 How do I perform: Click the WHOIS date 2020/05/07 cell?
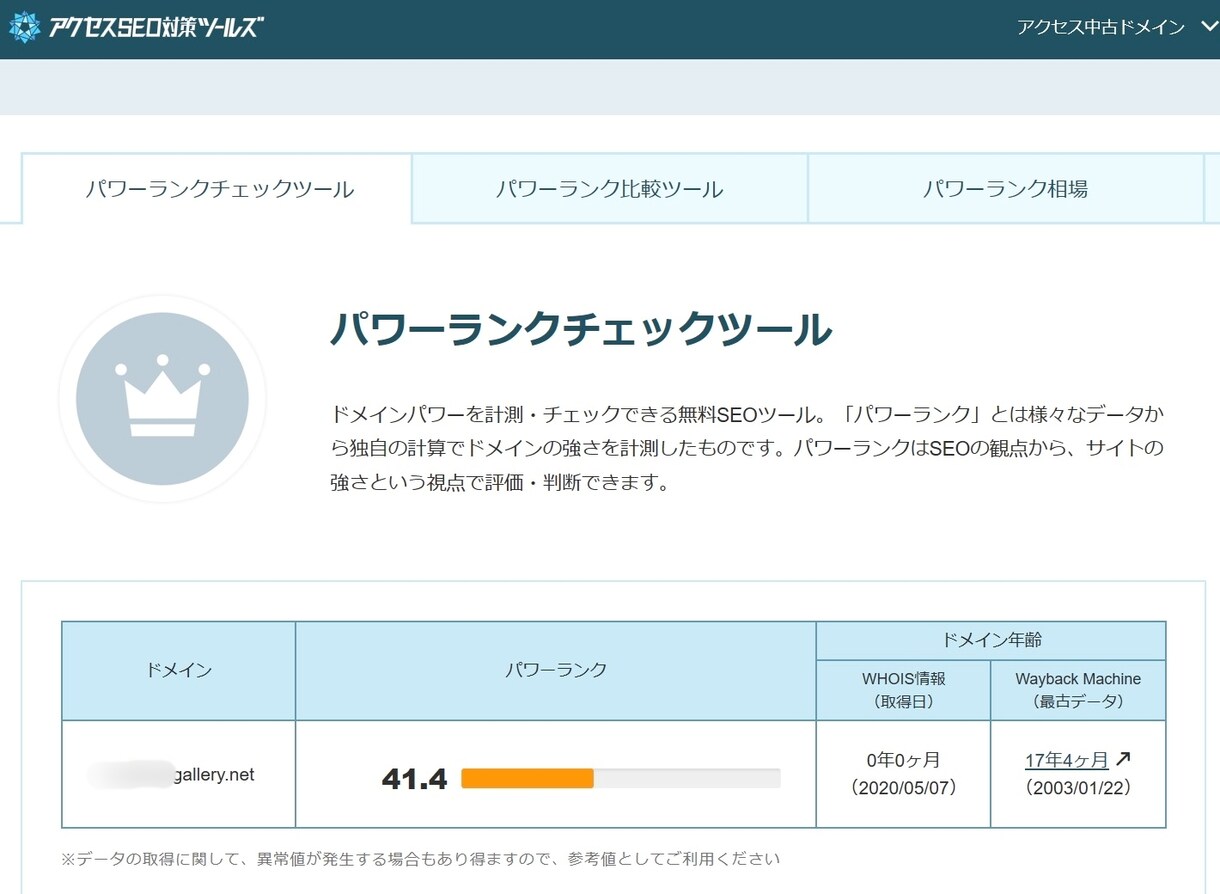pos(904,775)
